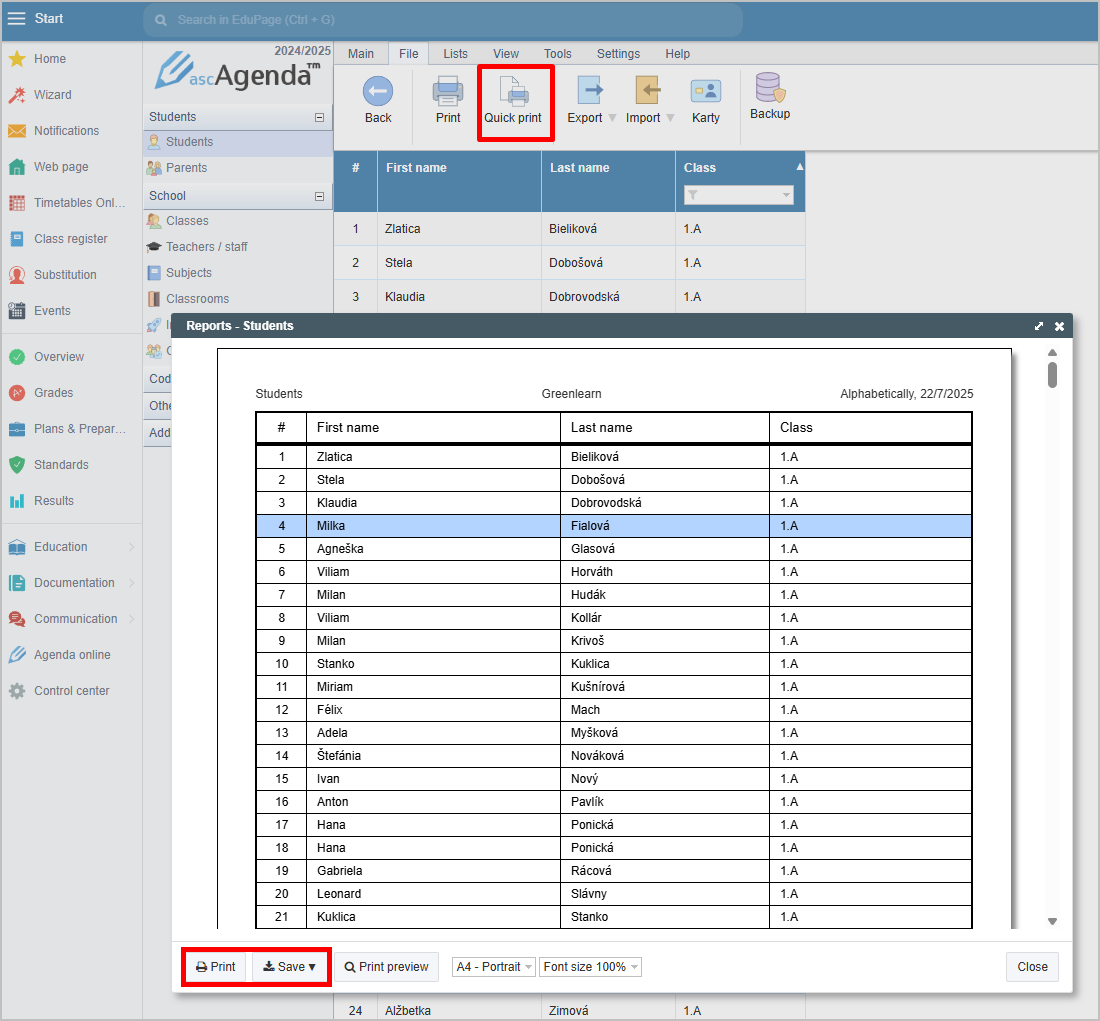Click the Home star icon
Screen dimensions: 1100x1021
coord(17,59)
